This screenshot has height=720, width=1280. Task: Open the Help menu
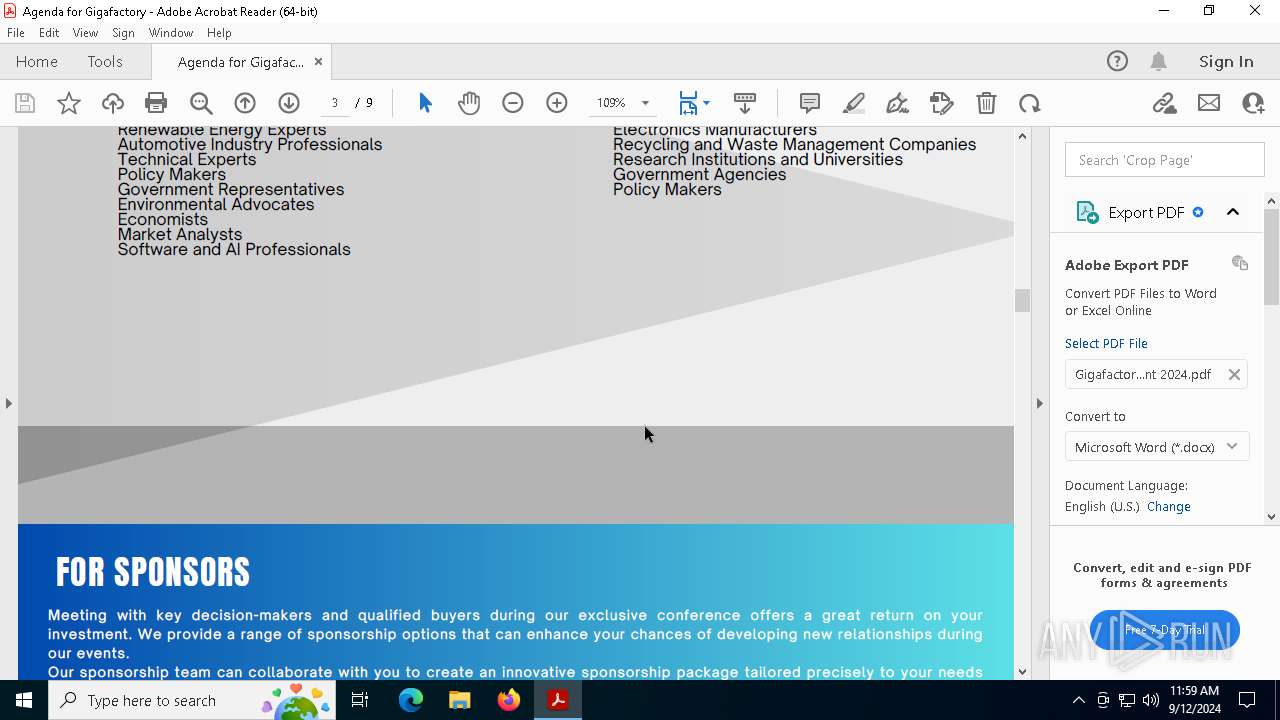click(x=219, y=33)
